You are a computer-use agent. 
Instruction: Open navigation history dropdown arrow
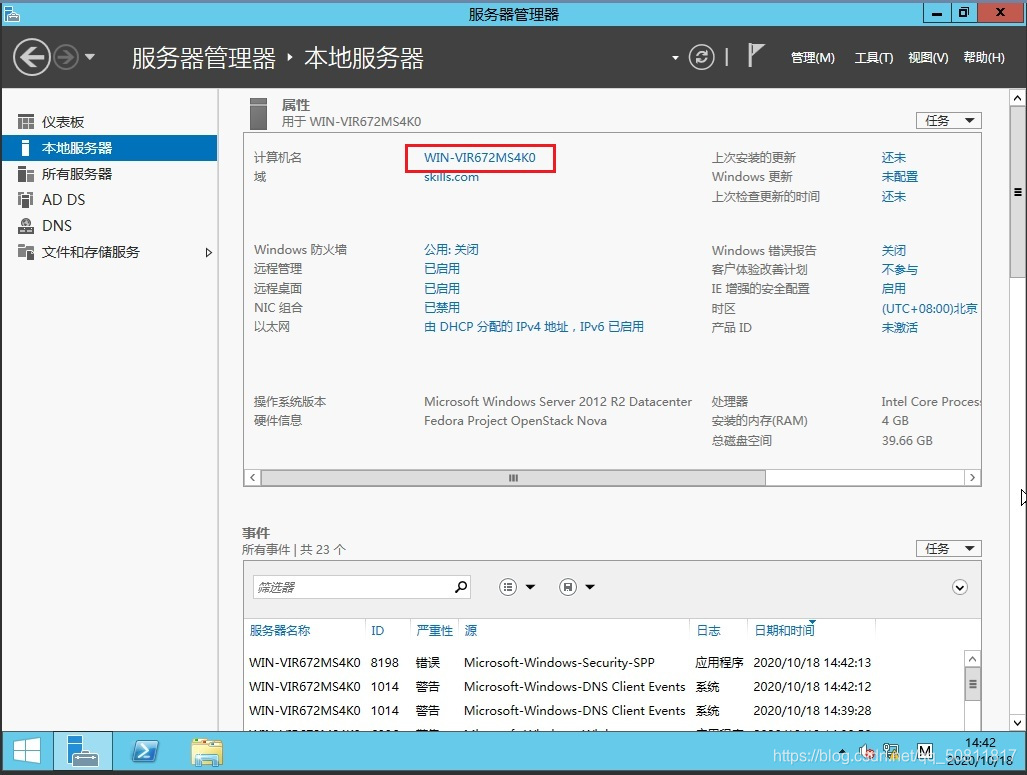pyautogui.click(x=90, y=57)
